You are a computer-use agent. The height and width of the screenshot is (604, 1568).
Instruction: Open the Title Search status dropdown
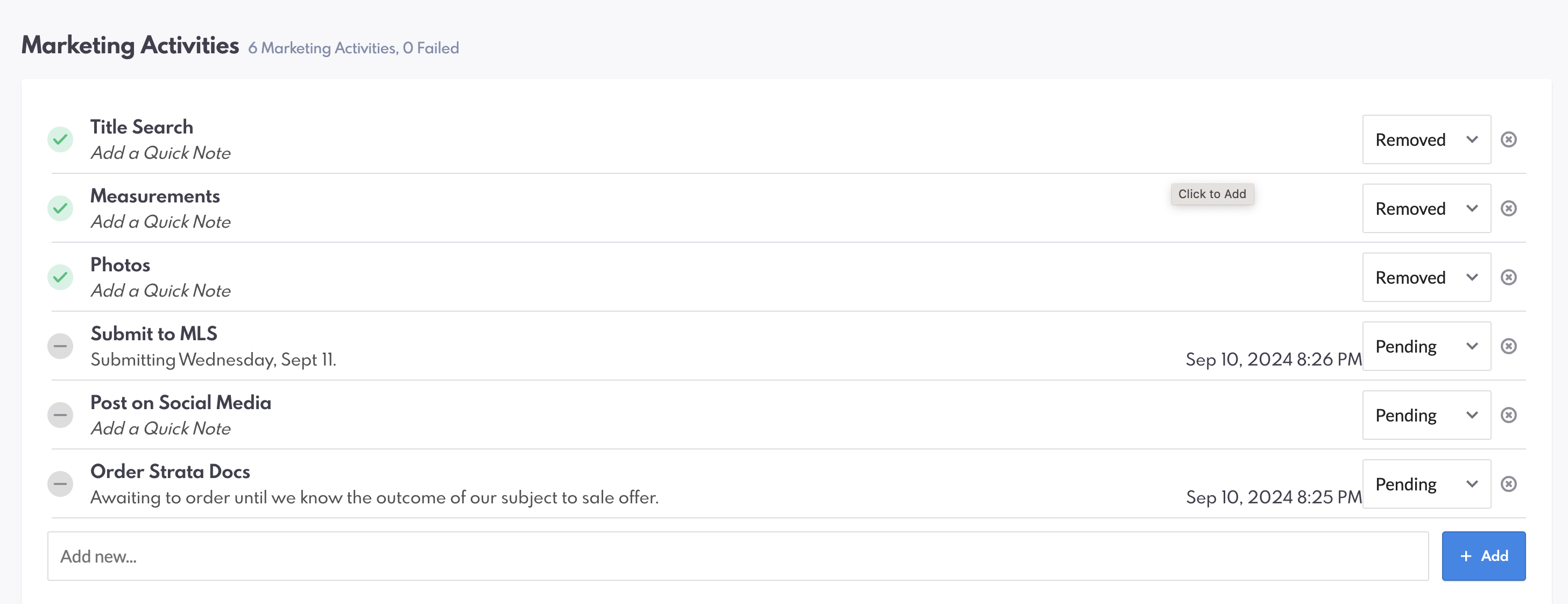click(1426, 139)
